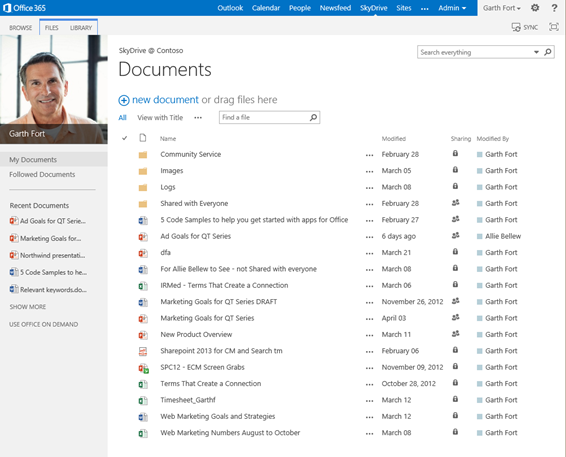The image size is (566, 457).
Task: Open People in top navigation
Action: pos(300,8)
